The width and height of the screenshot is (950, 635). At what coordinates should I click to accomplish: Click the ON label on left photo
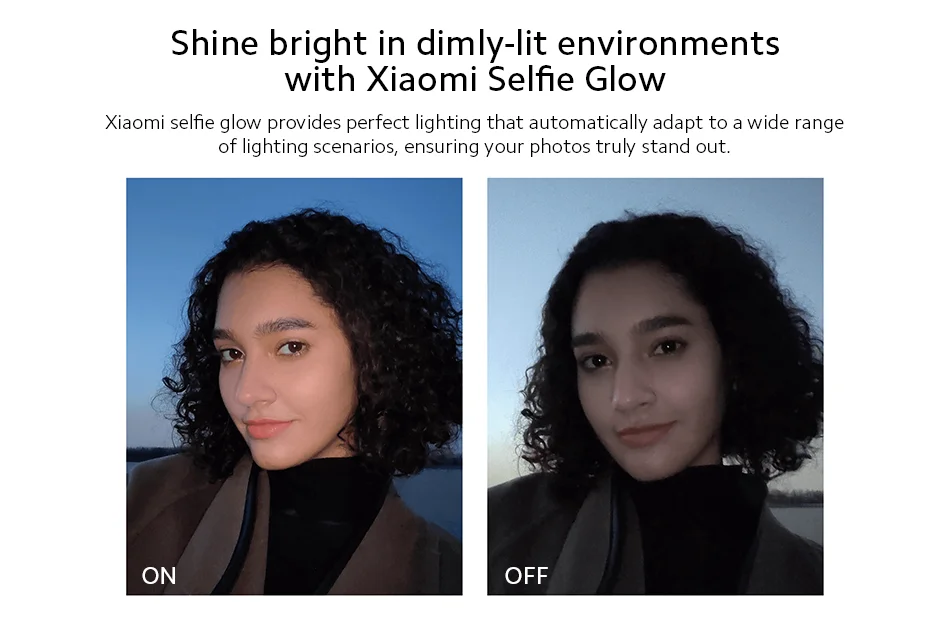[x=159, y=576]
